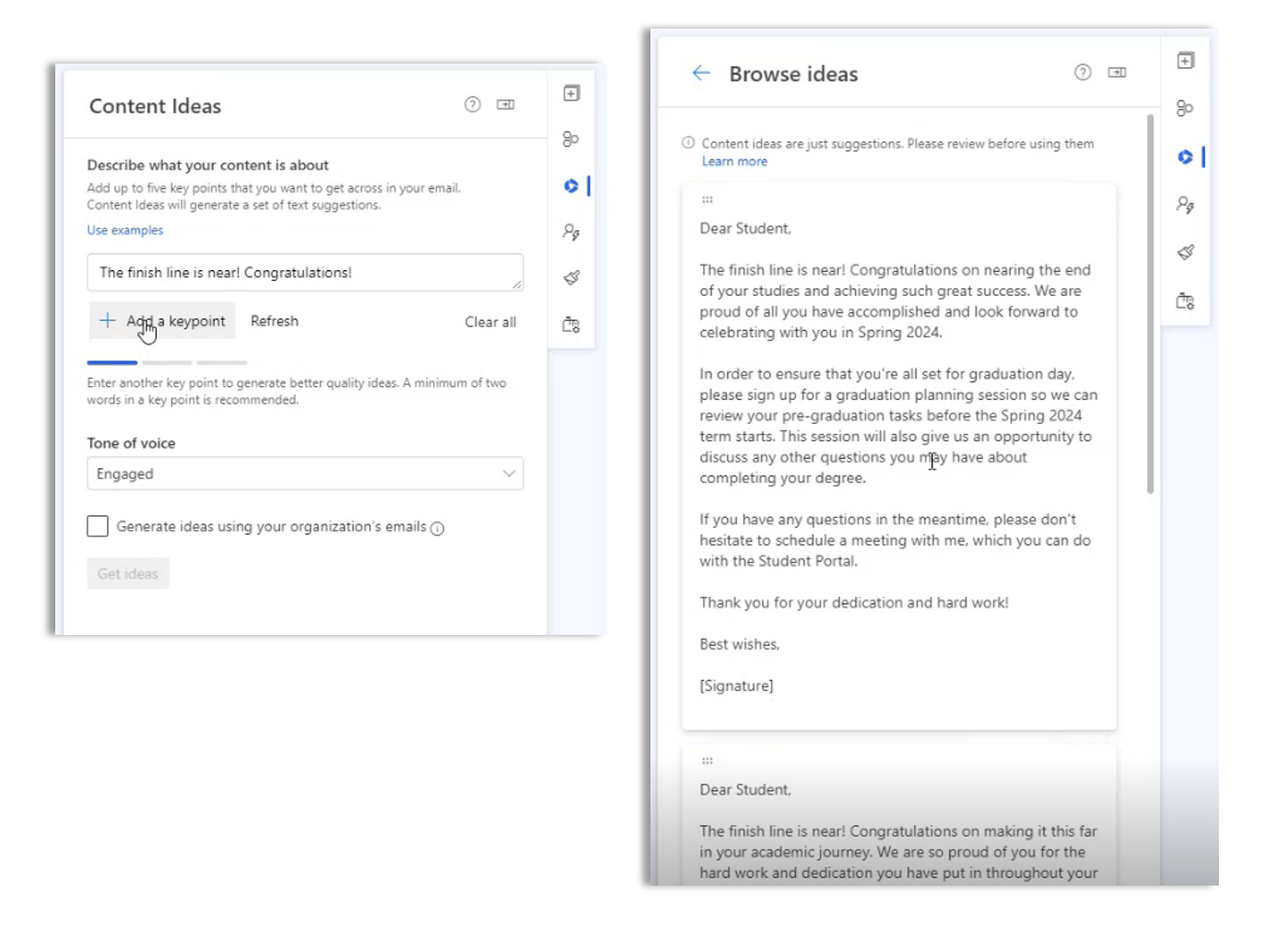Click the first idea card's drag handle
This screenshot has height=927, width=1288.
point(708,200)
